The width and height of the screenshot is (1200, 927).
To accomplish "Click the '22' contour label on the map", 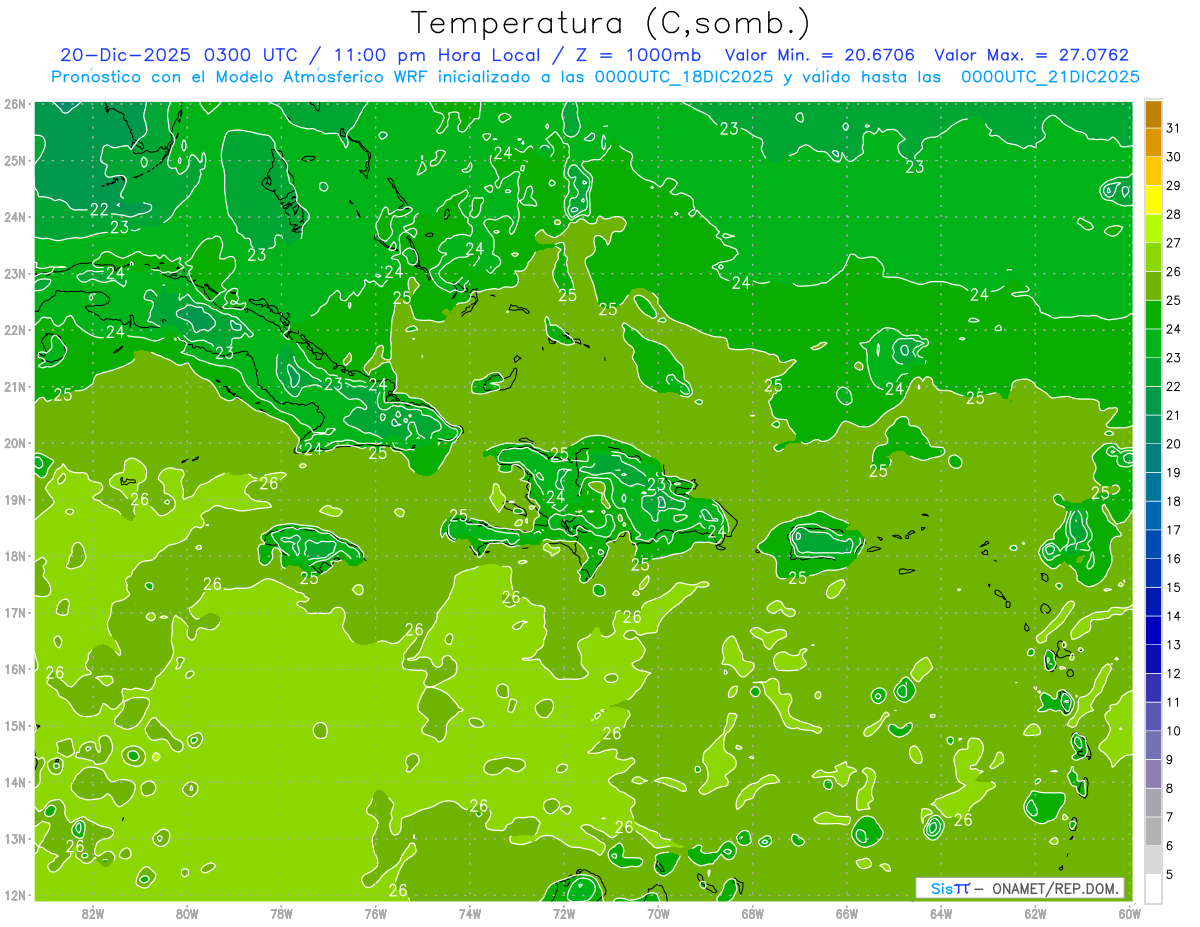I will [x=99, y=209].
